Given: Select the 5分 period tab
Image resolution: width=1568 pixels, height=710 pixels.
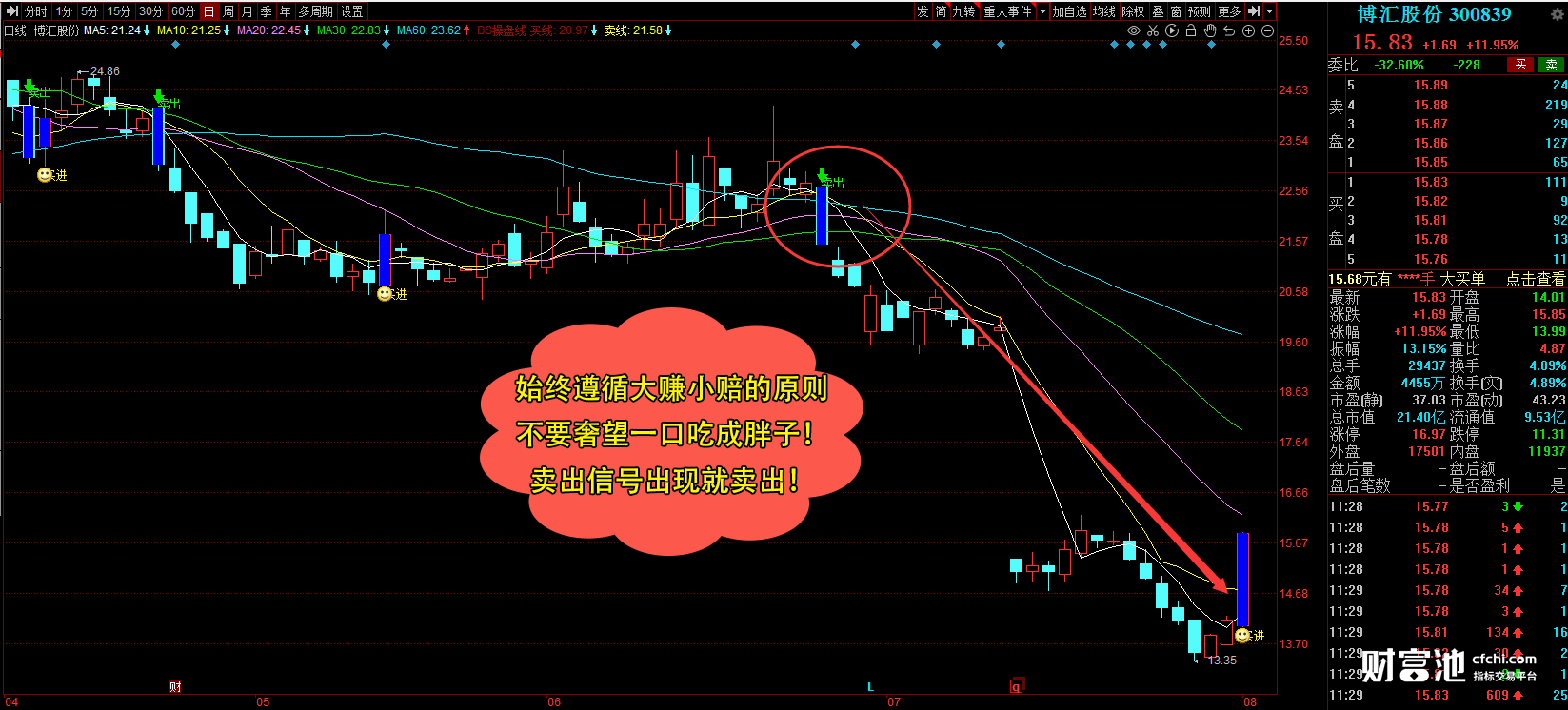Looking at the screenshot, I should tap(89, 11).
